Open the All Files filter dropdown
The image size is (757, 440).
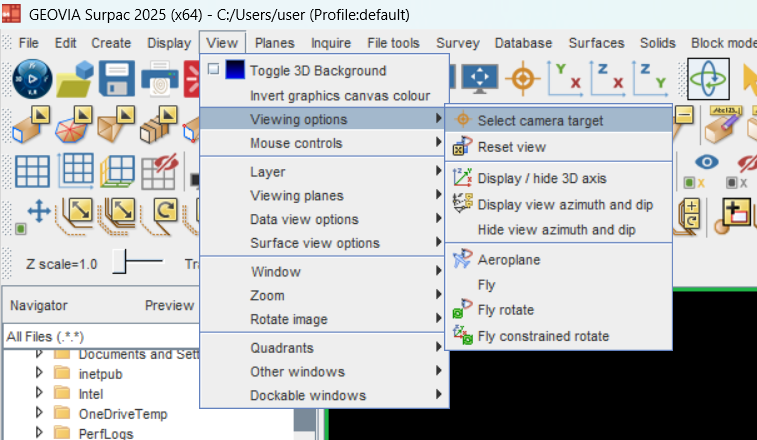(x=100, y=336)
